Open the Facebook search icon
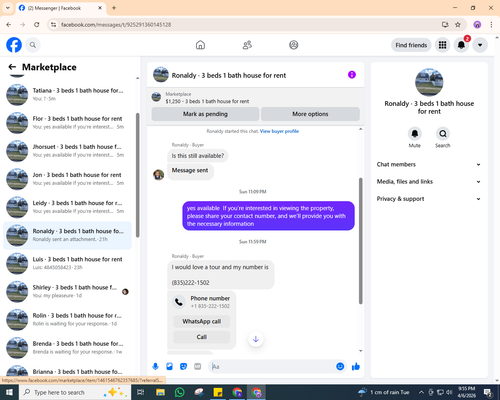This screenshot has width=500, height=400. click(x=33, y=45)
